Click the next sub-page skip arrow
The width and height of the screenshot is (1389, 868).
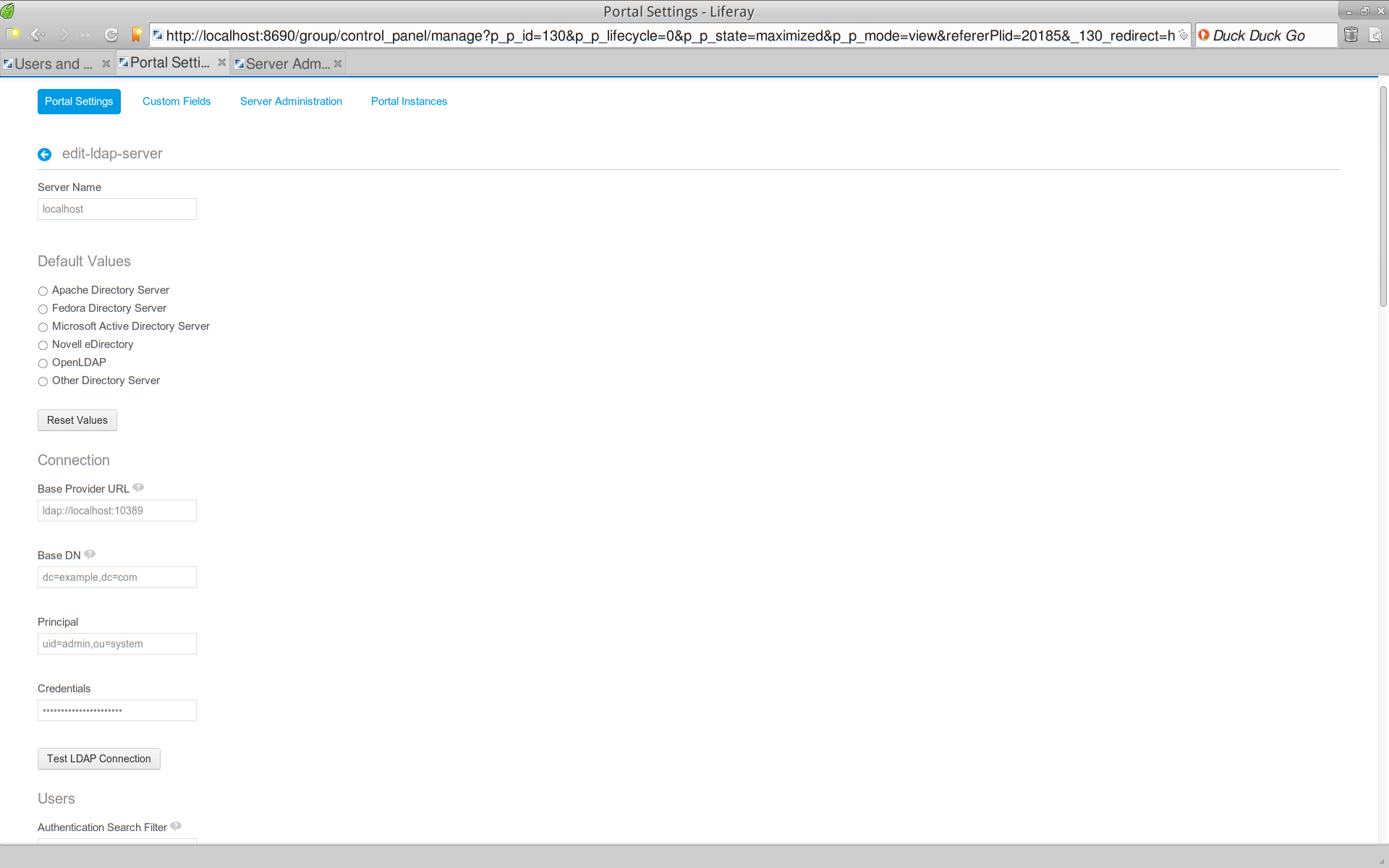click(87, 35)
